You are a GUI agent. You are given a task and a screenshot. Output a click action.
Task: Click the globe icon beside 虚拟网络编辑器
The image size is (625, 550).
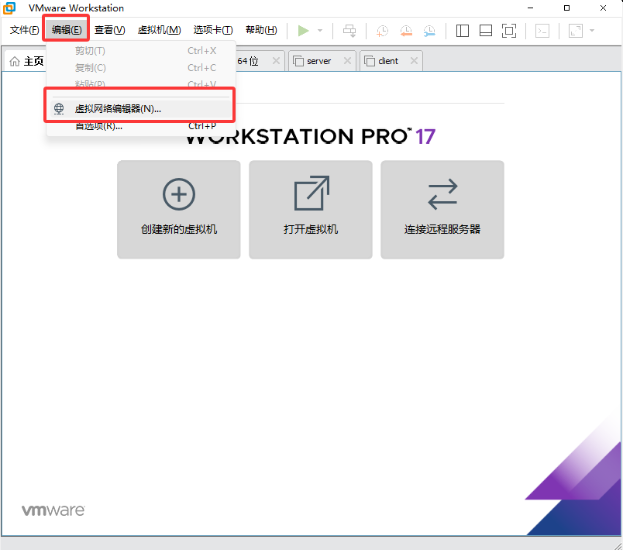59,108
